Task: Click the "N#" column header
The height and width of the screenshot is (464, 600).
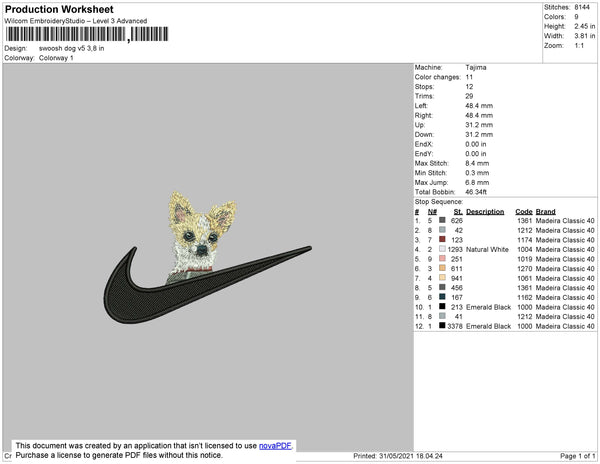Action: click(x=432, y=212)
